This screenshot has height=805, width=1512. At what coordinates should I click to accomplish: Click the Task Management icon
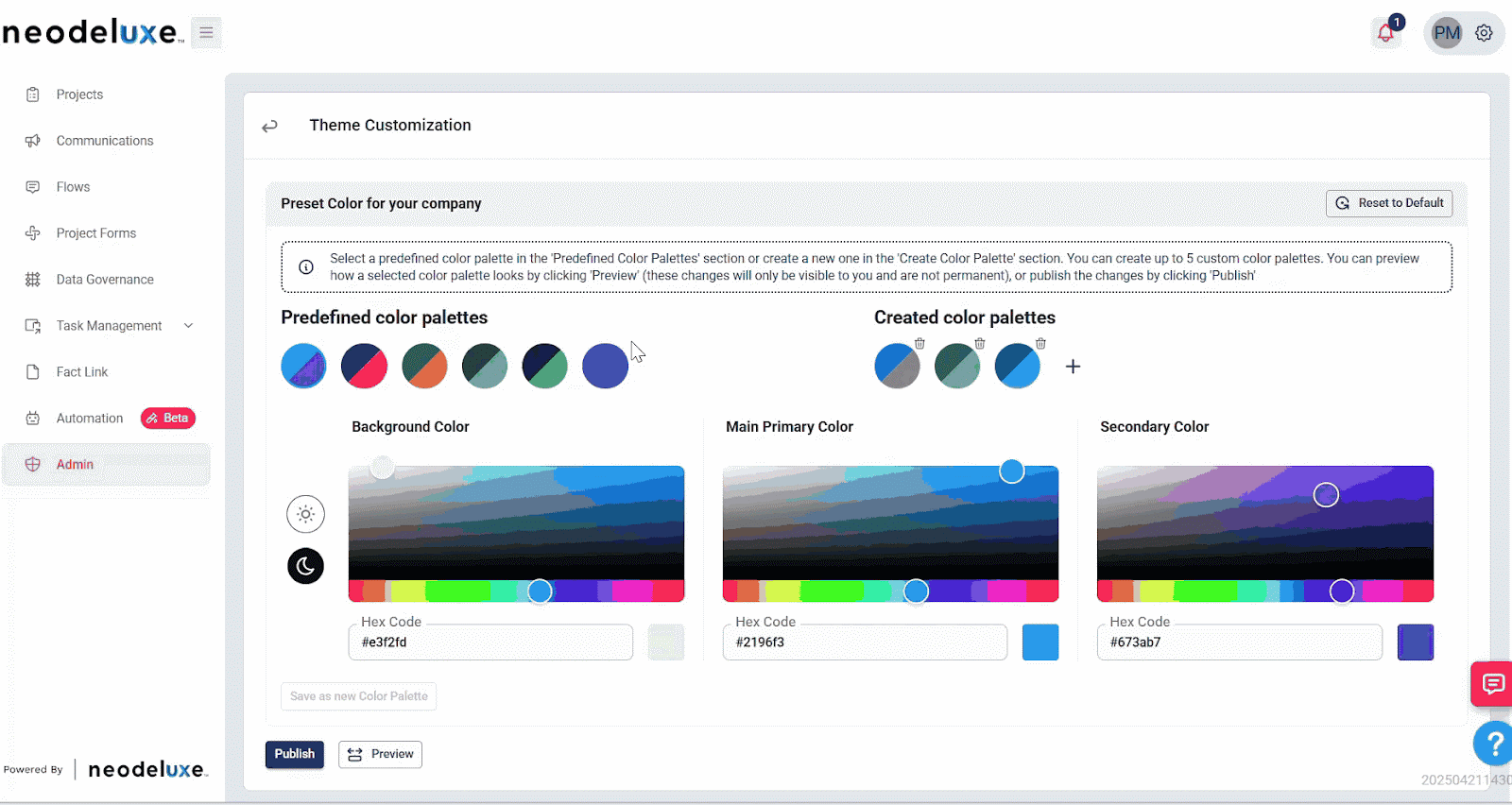point(33,326)
